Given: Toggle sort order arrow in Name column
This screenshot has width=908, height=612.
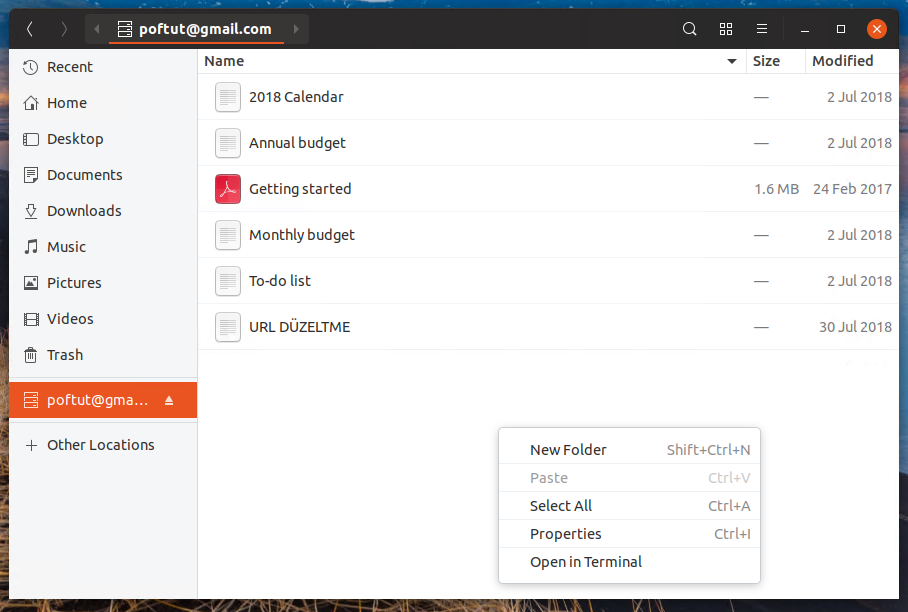Looking at the screenshot, I should (732, 61).
